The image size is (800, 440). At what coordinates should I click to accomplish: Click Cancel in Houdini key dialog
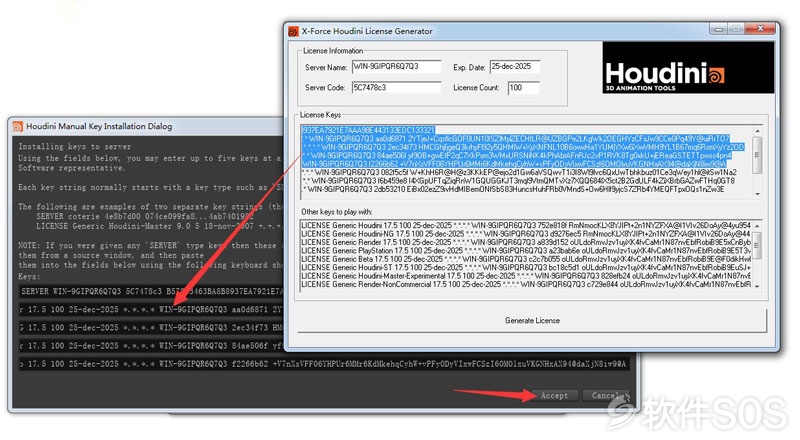(x=606, y=396)
